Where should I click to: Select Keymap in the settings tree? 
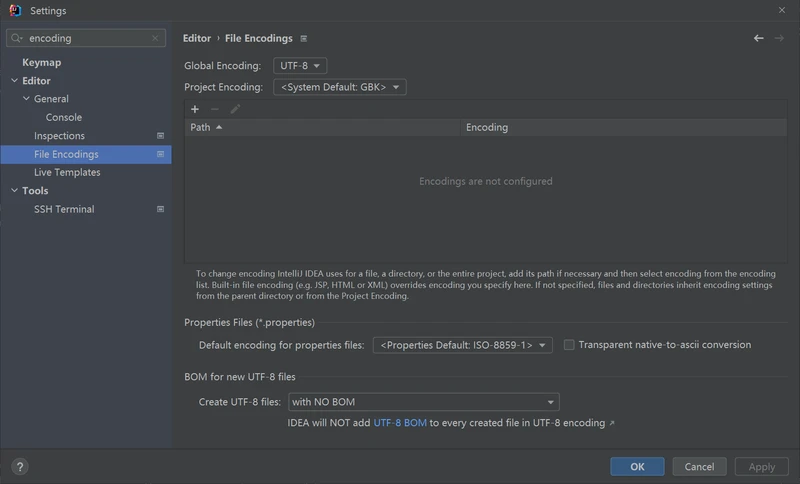pos(42,62)
